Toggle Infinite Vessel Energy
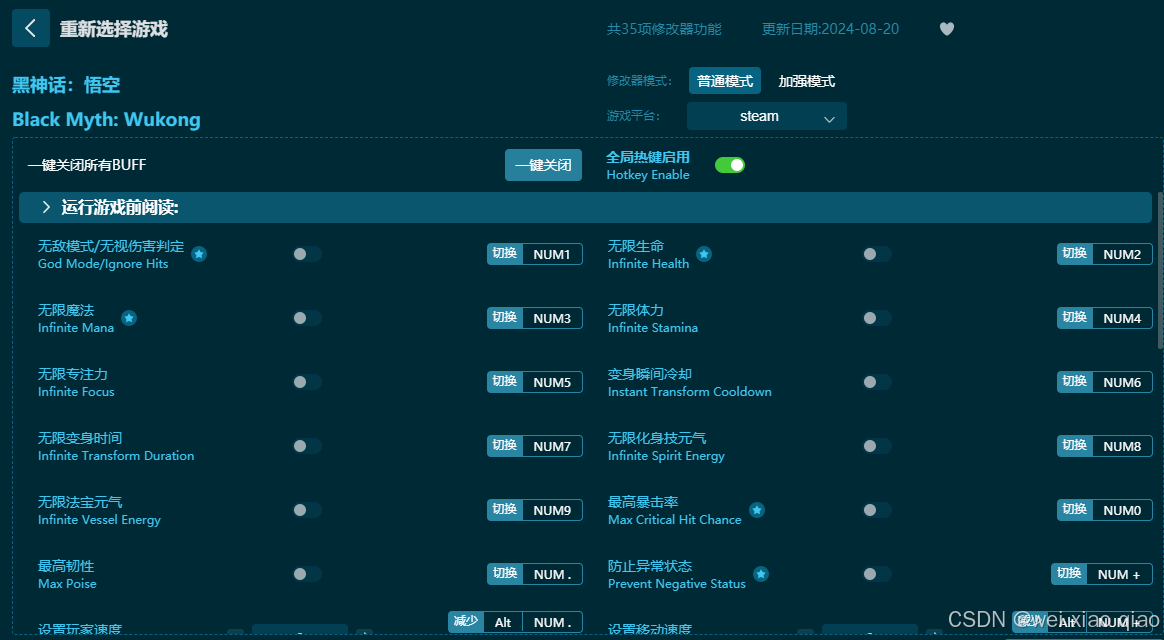Image resolution: width=1164 pixels, height=640 pixels. [307, 509]
